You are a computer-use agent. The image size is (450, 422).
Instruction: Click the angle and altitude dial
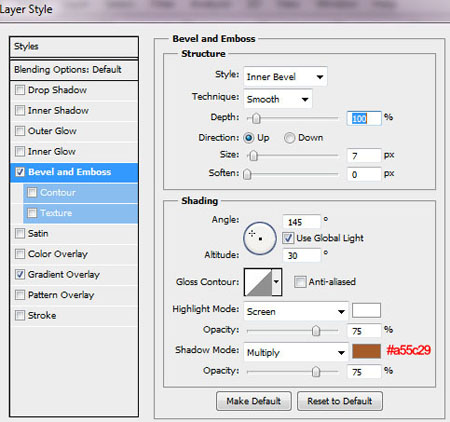[260, 238]
